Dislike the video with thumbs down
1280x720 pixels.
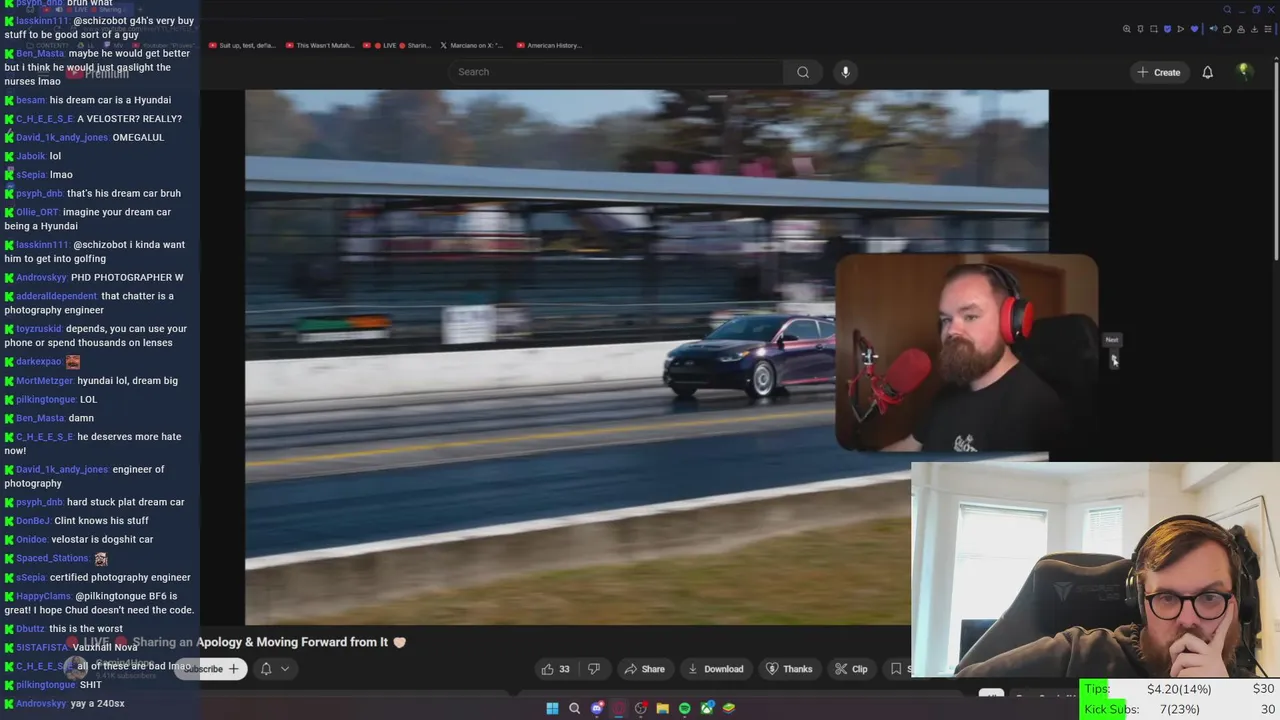(593, 669)
